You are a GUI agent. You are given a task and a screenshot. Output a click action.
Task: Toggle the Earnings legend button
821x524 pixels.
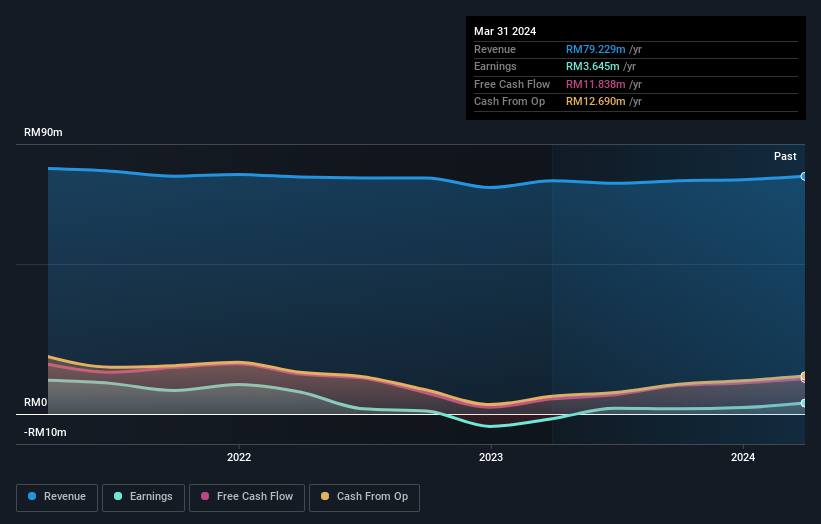143,497
